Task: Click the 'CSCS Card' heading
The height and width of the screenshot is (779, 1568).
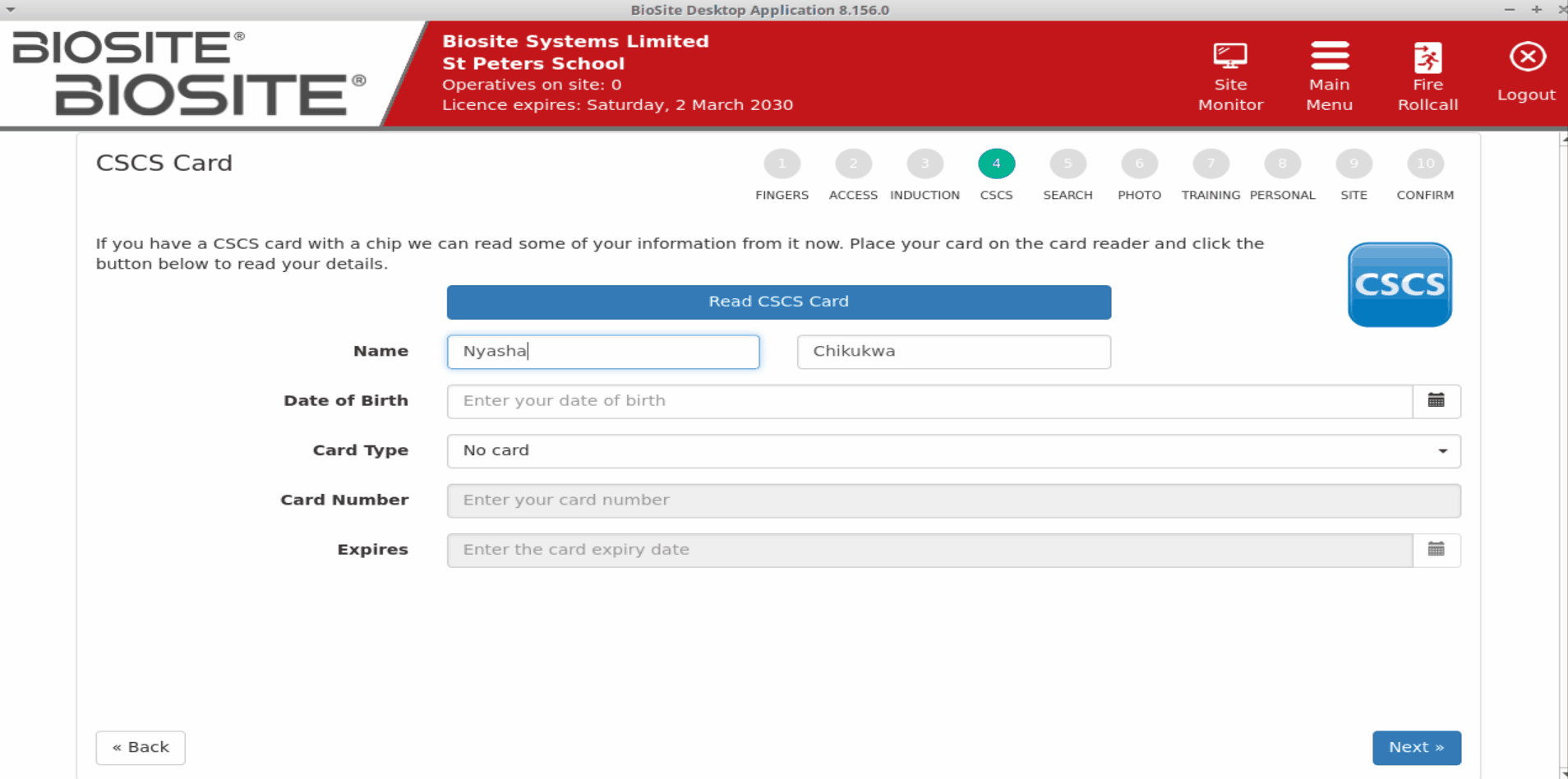Action: (164, 163)
